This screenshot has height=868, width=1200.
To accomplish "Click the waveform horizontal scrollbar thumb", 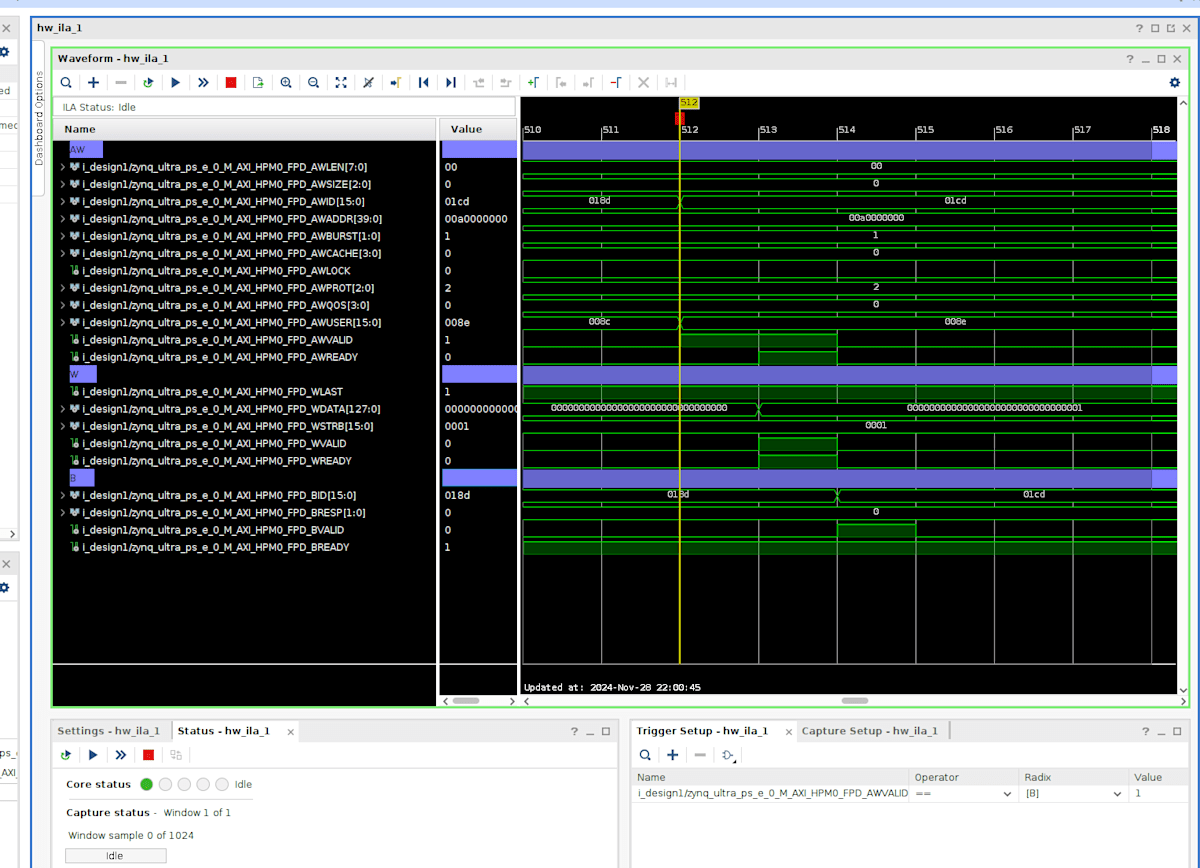I will coord(854,701).
